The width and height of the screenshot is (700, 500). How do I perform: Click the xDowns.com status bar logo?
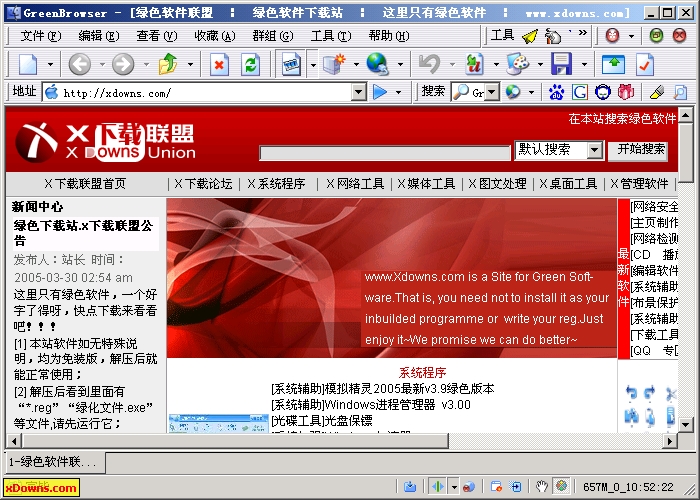[x=42, y=488]
